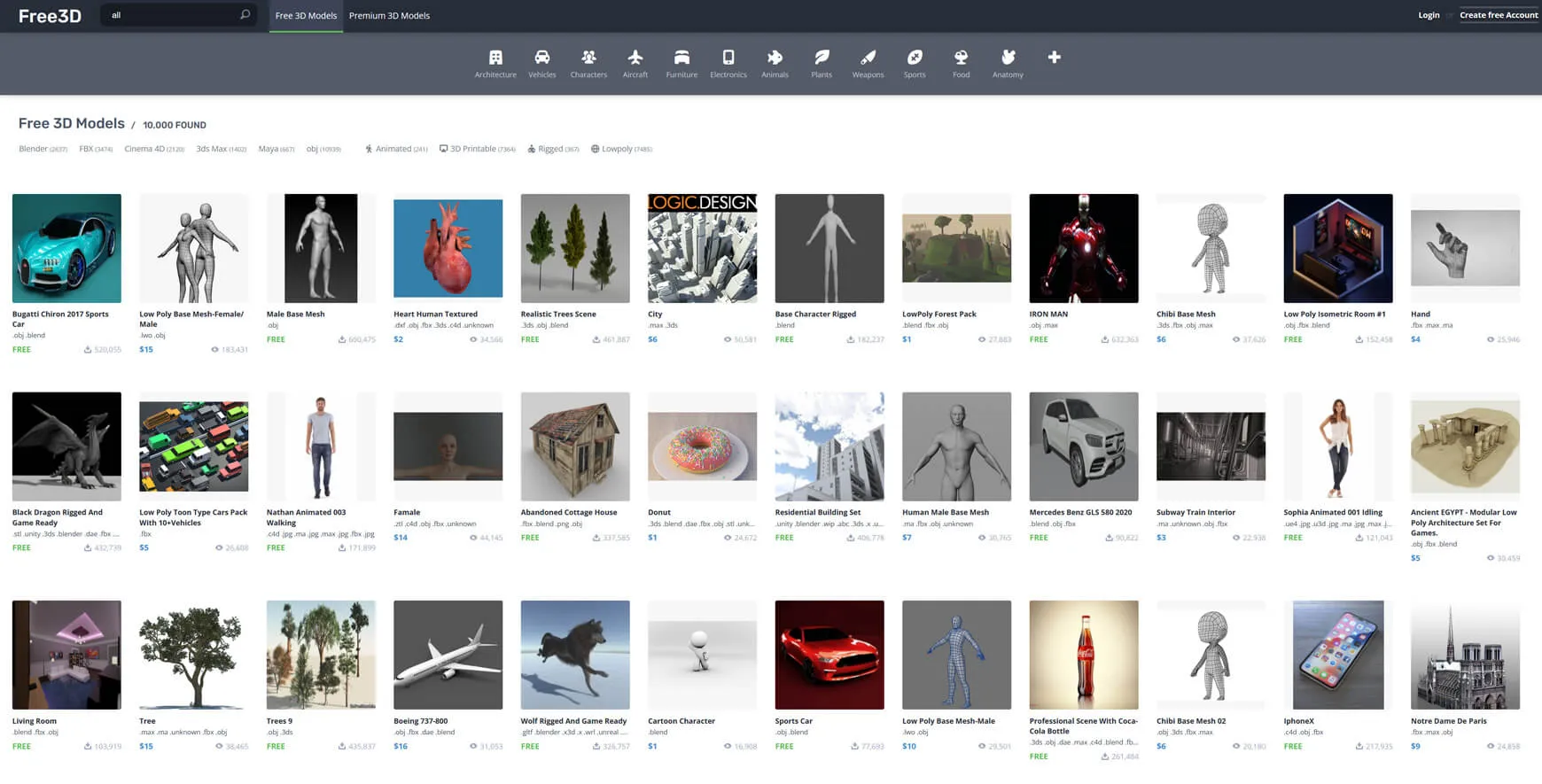Switch to Premium 3D Models tab
Viewport: 1542px width, 784px height.
pyautogui.click(x=389, y=16)
